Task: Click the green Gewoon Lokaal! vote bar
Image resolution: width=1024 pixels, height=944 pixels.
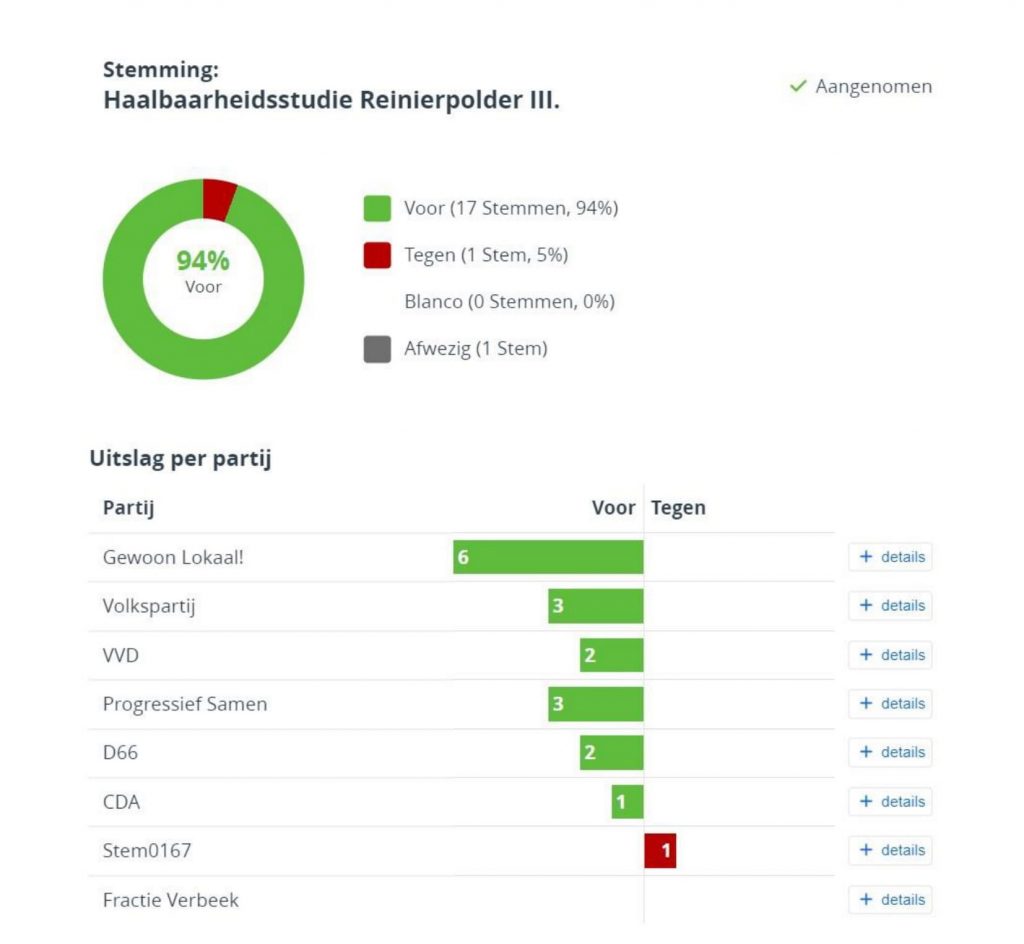Action: tap(548, 557)
